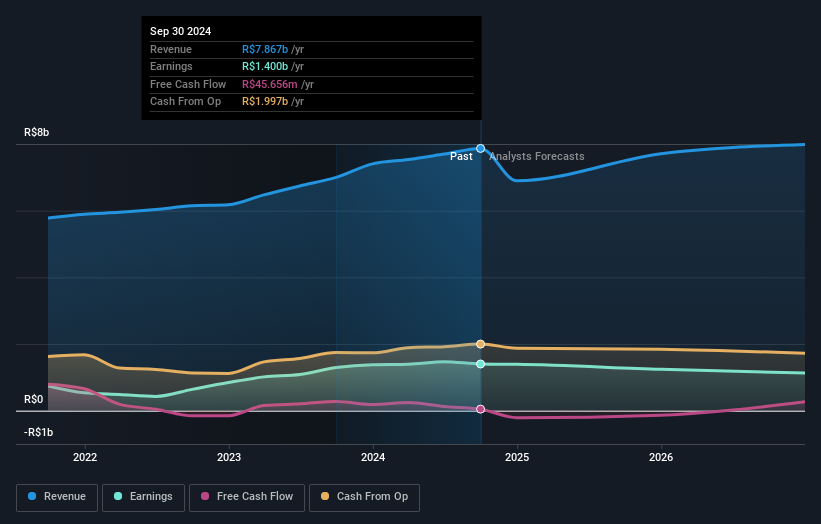821x524 pixels.
Task: Click the R$45.656m free cash flow value
Action: tap(270, 84)
